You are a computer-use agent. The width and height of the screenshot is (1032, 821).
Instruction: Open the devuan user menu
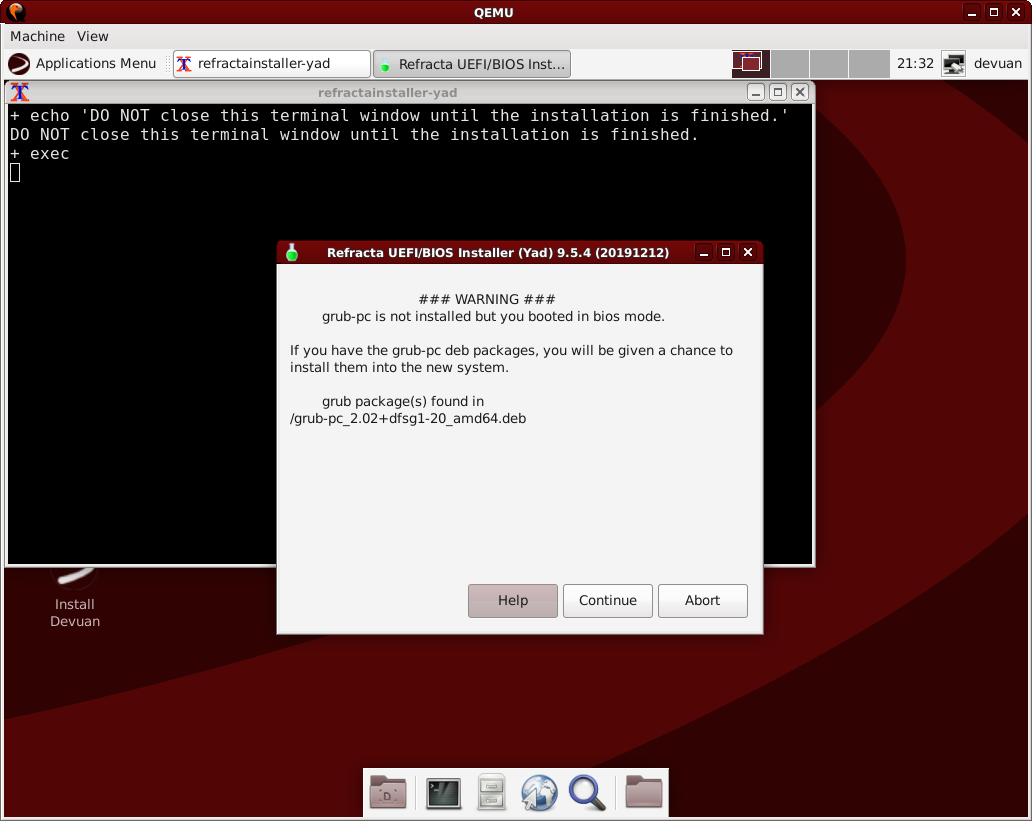pos(997,64)
